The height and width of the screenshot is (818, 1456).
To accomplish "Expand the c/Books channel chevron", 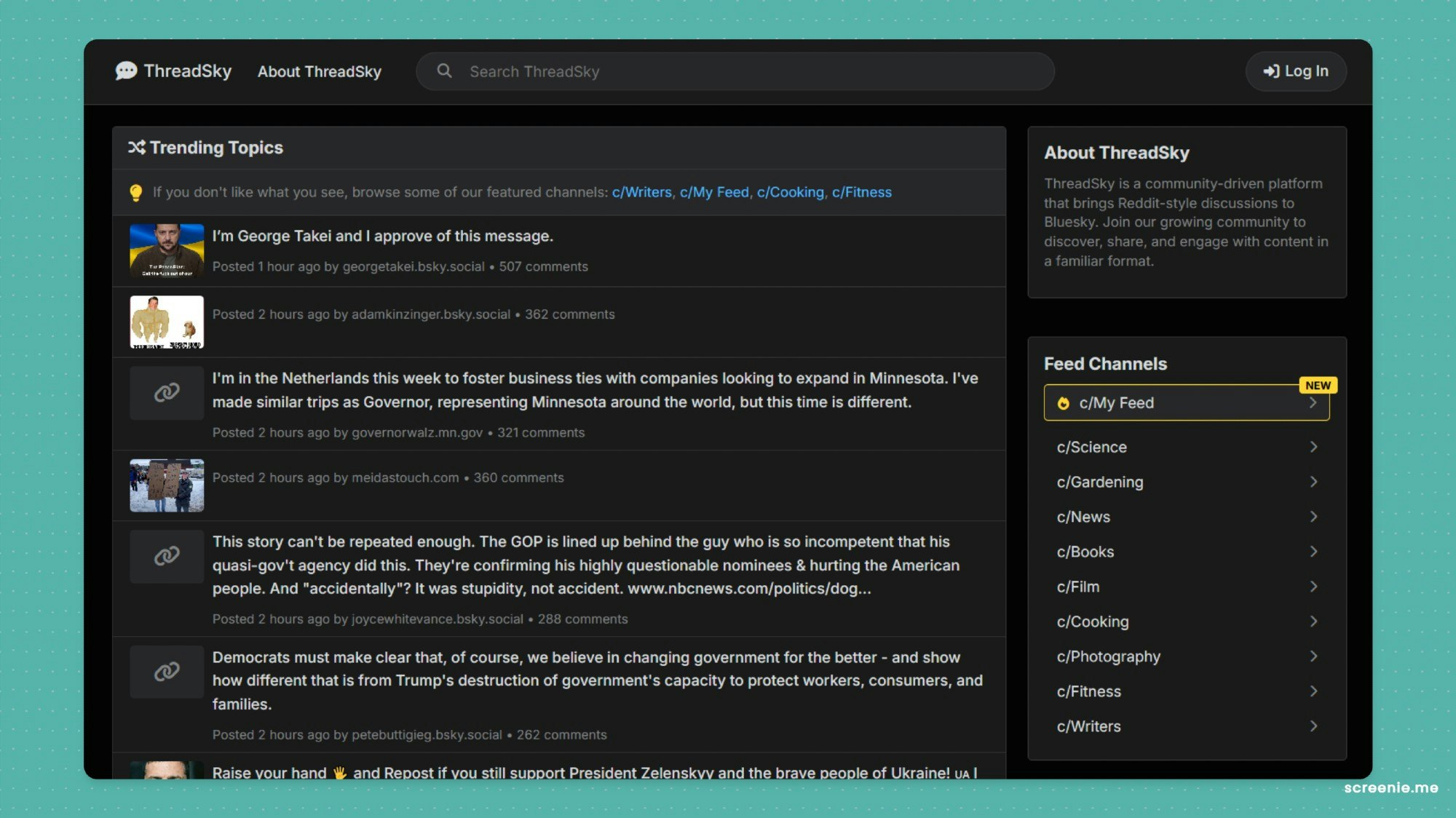I will coord(1313,552).
